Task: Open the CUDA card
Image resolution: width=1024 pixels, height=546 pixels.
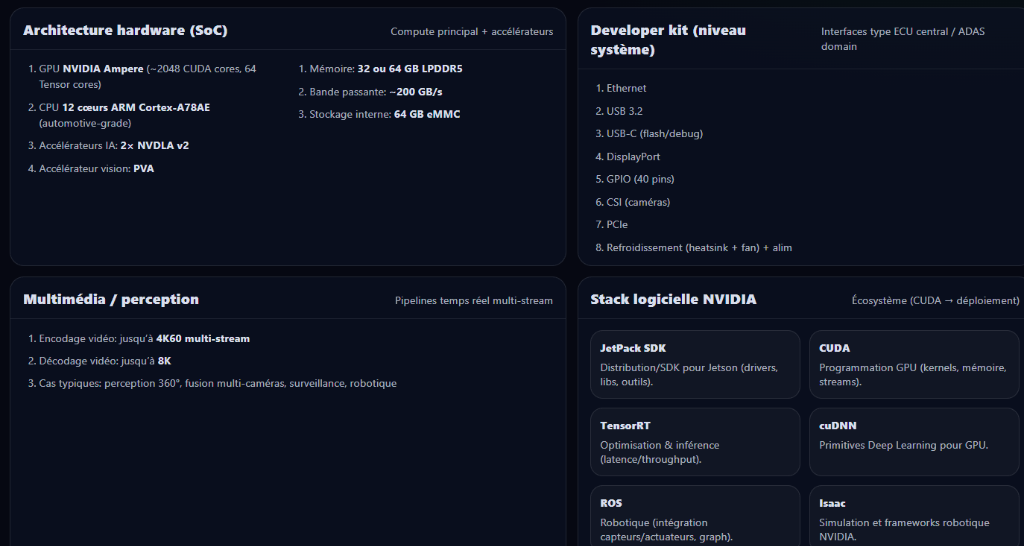Action: point(914,364)
